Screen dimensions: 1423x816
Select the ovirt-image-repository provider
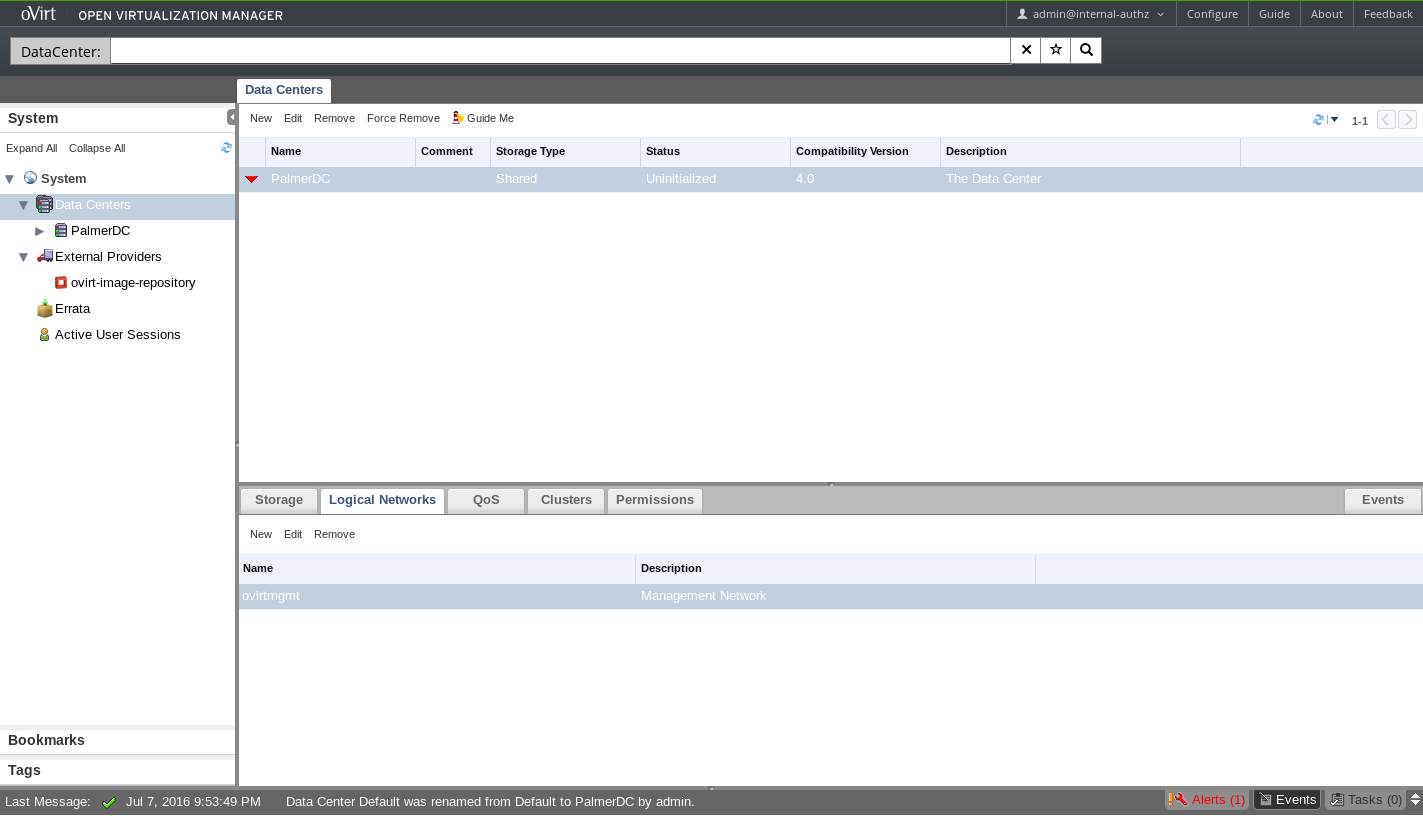(x=132, y=283)
